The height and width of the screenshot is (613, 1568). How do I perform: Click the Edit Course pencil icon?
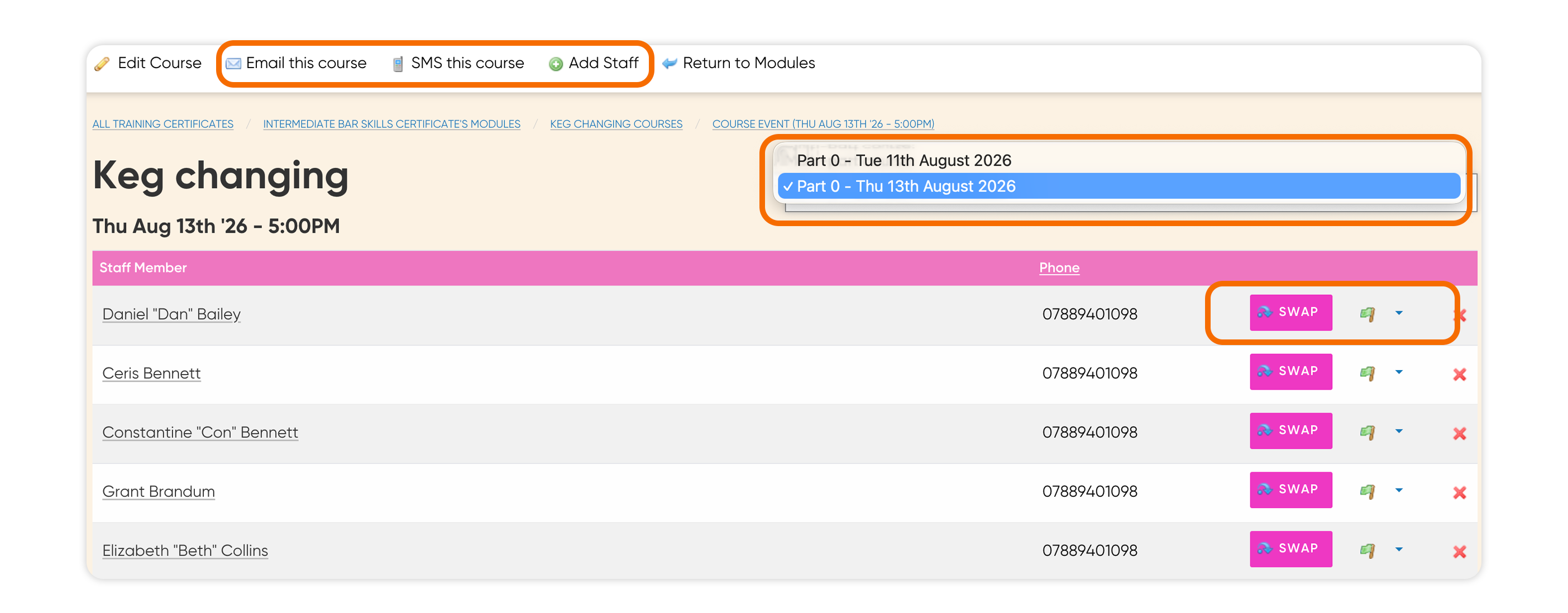pyautogui.click(x=102, y=63)
